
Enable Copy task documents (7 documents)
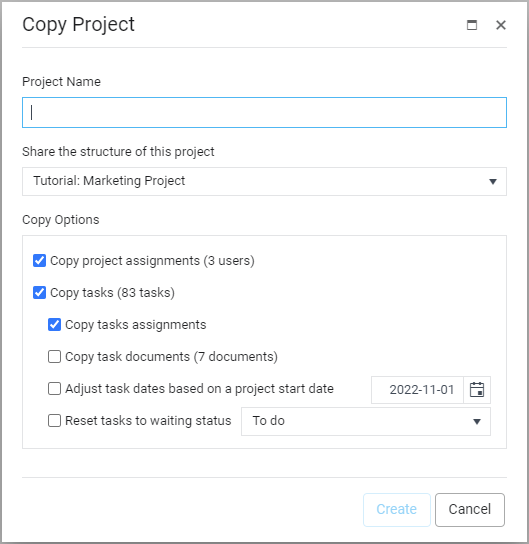coord(54,357)
